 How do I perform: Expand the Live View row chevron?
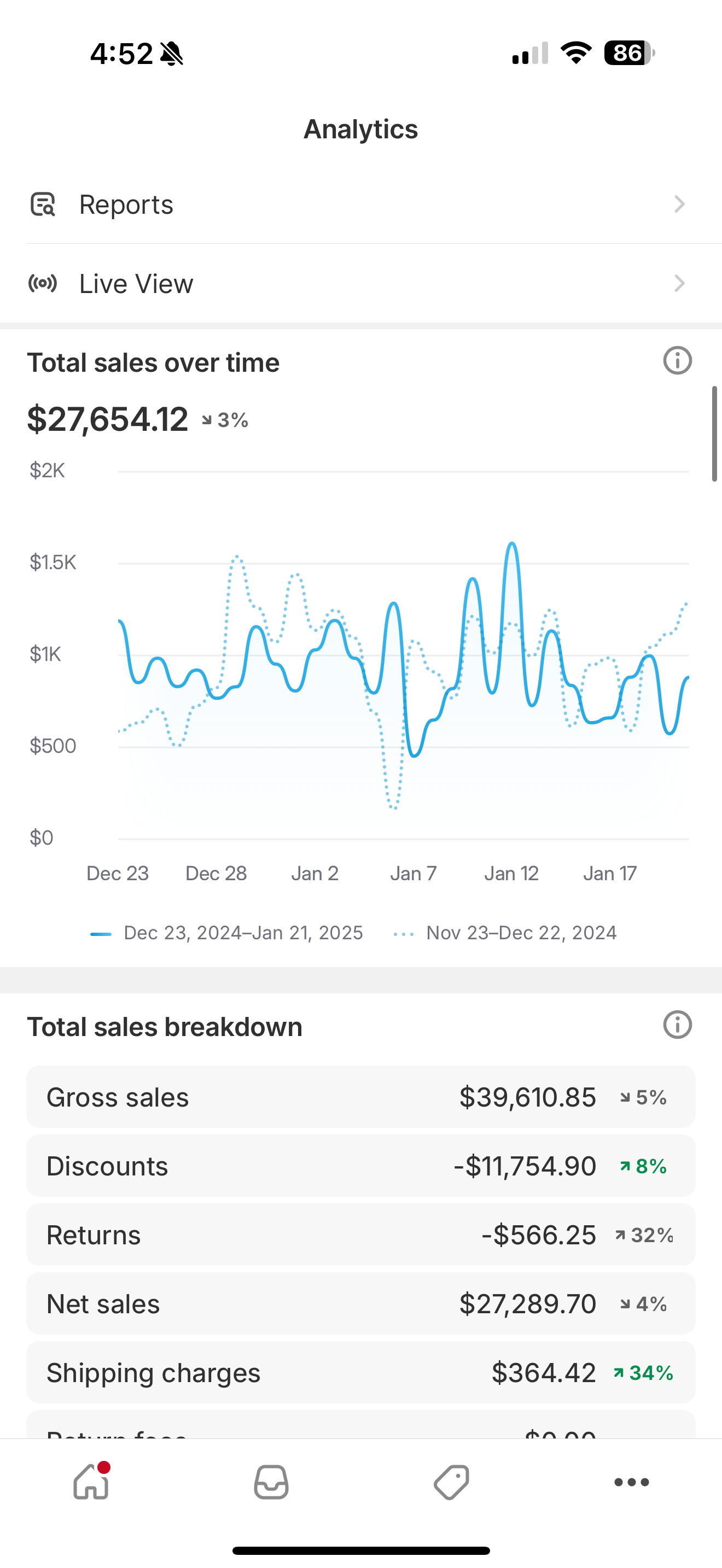coord(679,284)
